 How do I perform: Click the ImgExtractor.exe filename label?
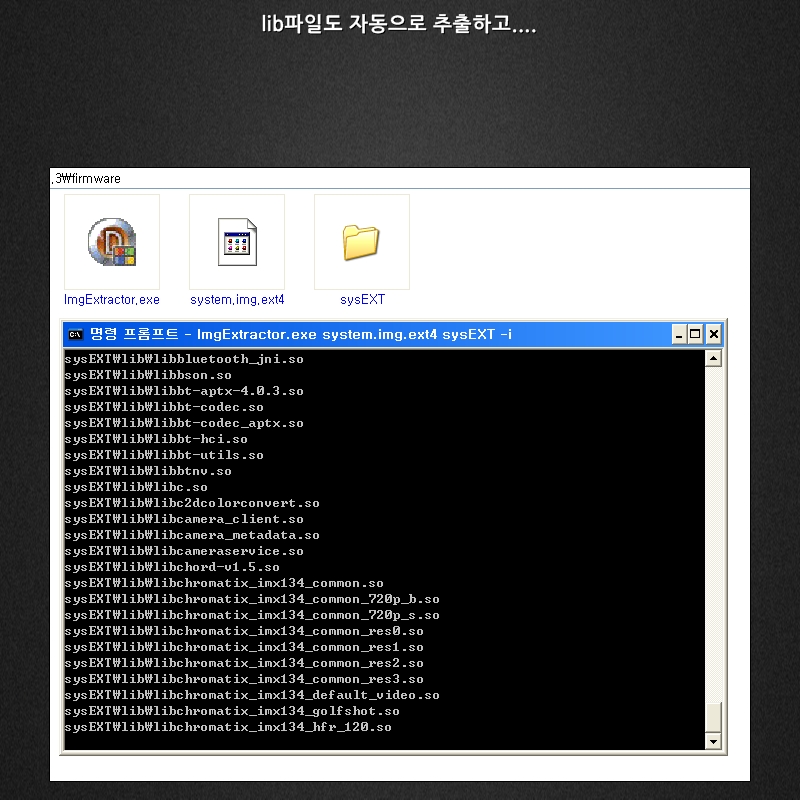111,299
